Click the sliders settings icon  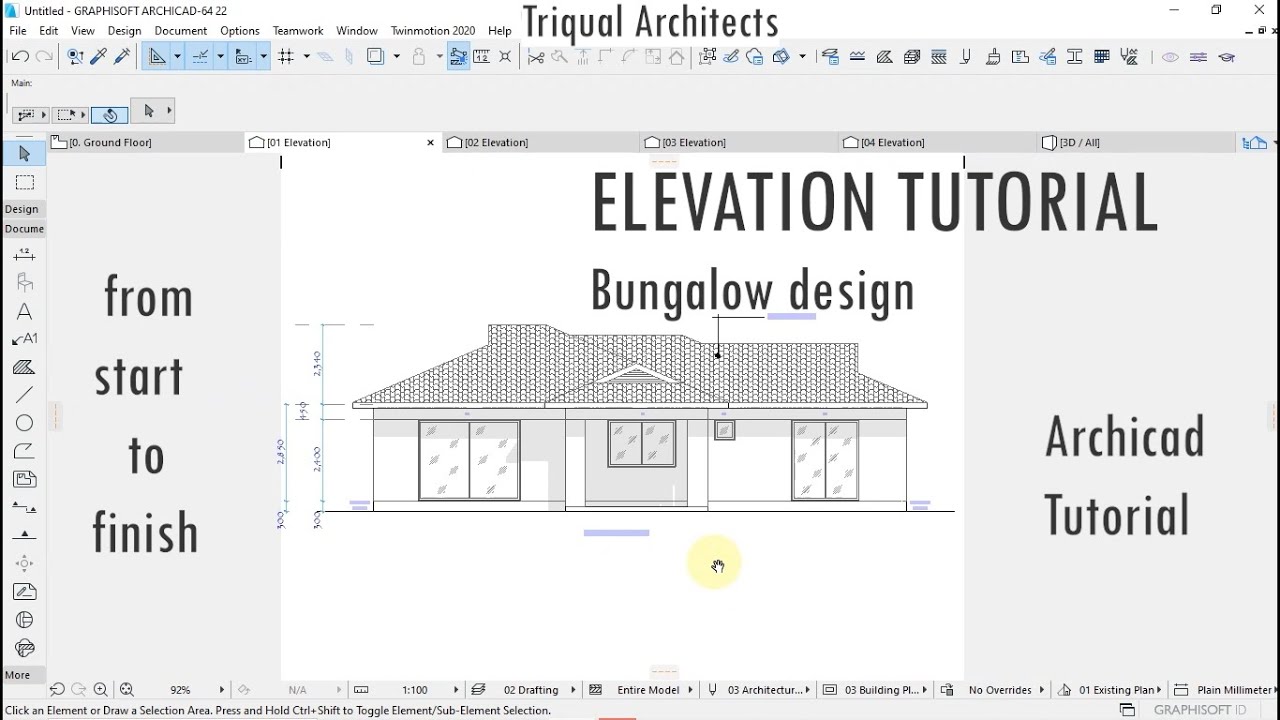[x=1198, y=57]
